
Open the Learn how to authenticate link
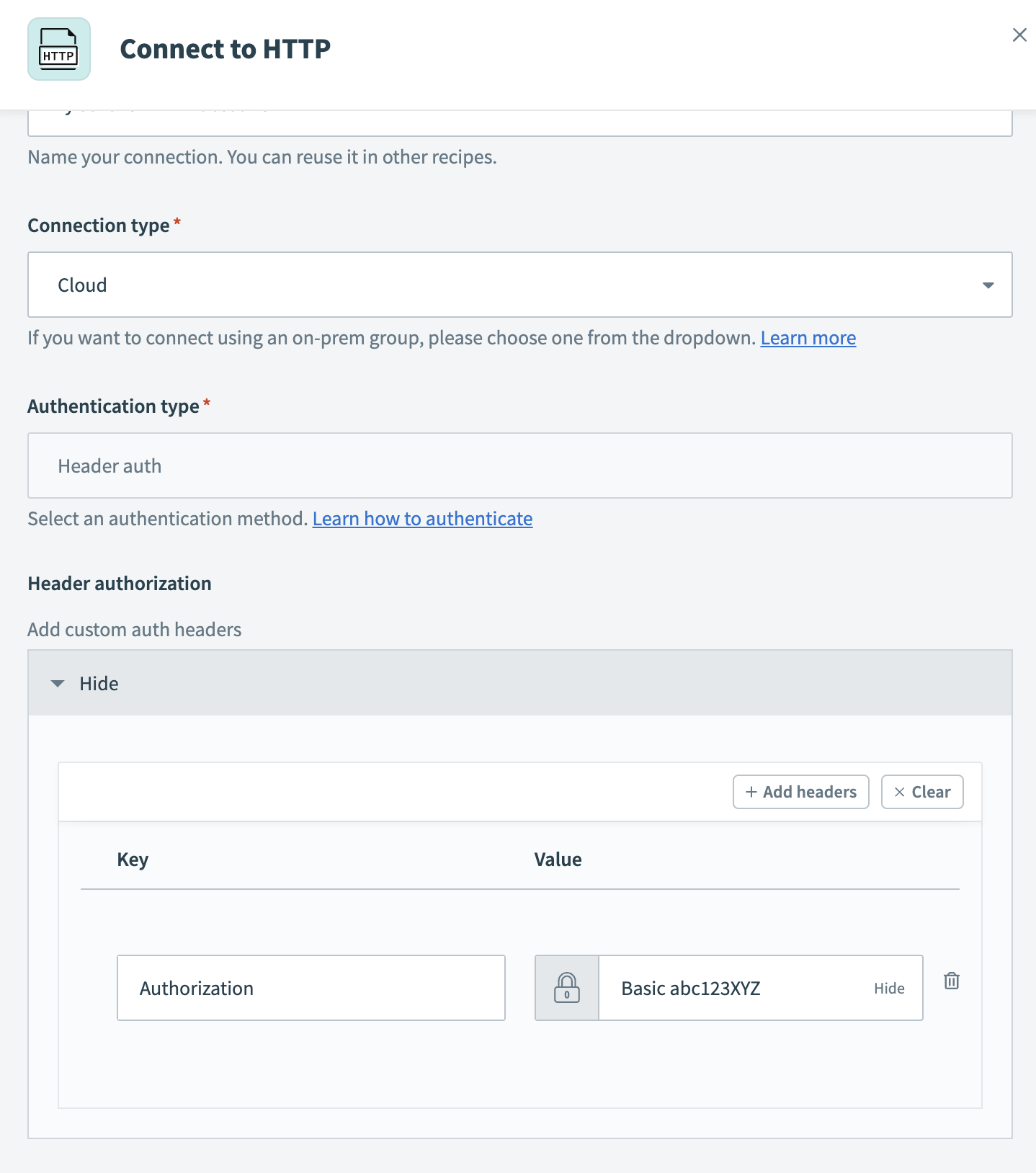click(422, 518)
